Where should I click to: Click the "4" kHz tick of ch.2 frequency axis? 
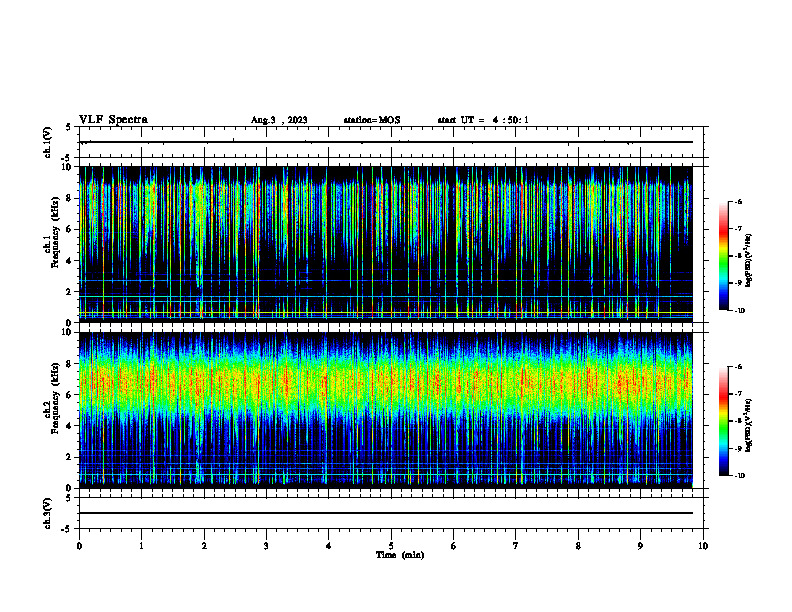pos(69,426)
